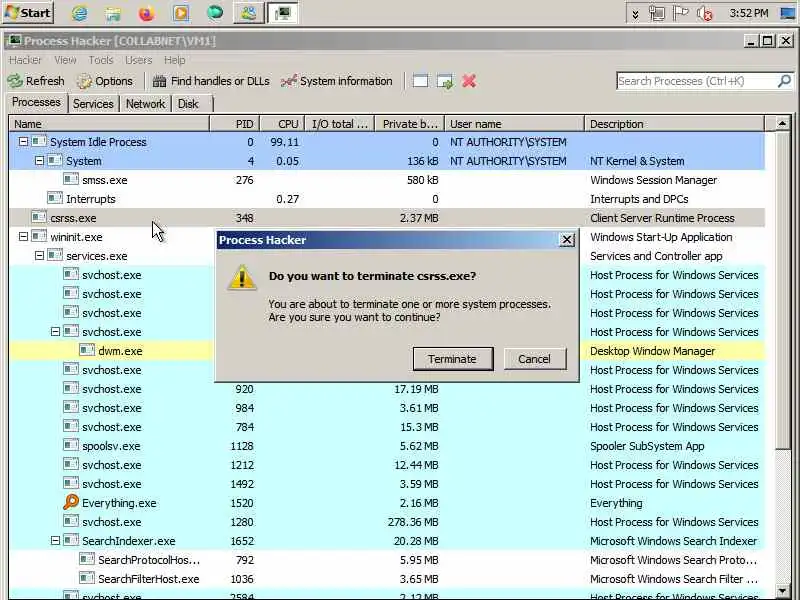Open the View menu
The width and height of the screenshot is (800, 600).
[x=65, y=60]
